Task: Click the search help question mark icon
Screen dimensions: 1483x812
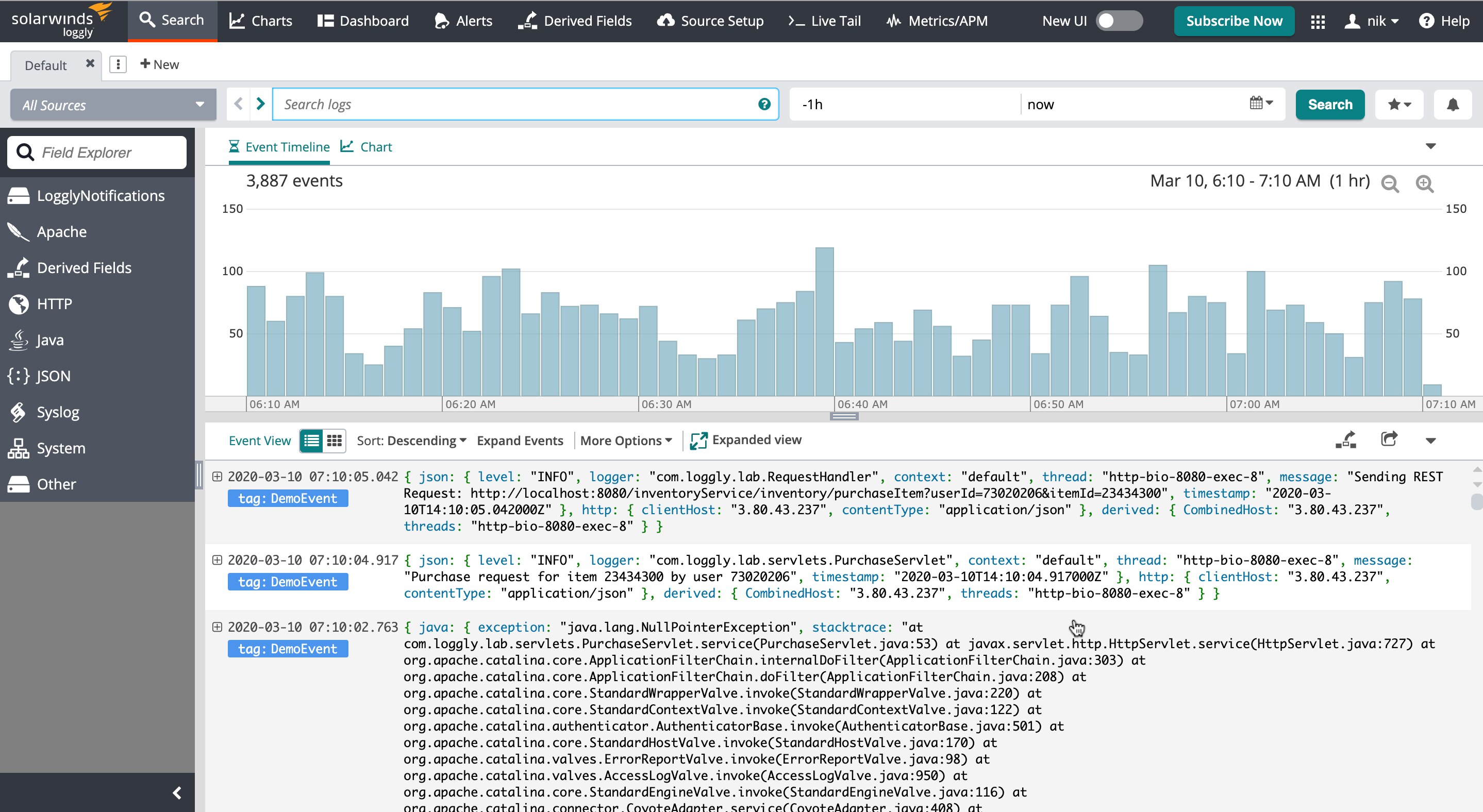Action: point(764,104)
